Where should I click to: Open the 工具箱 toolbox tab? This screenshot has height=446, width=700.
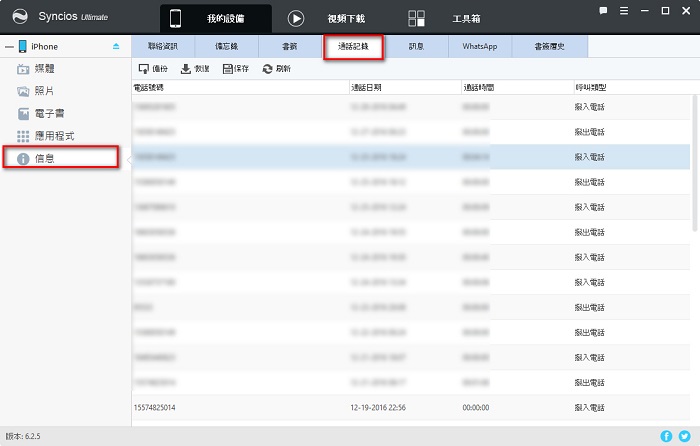[x=444, y=19]
